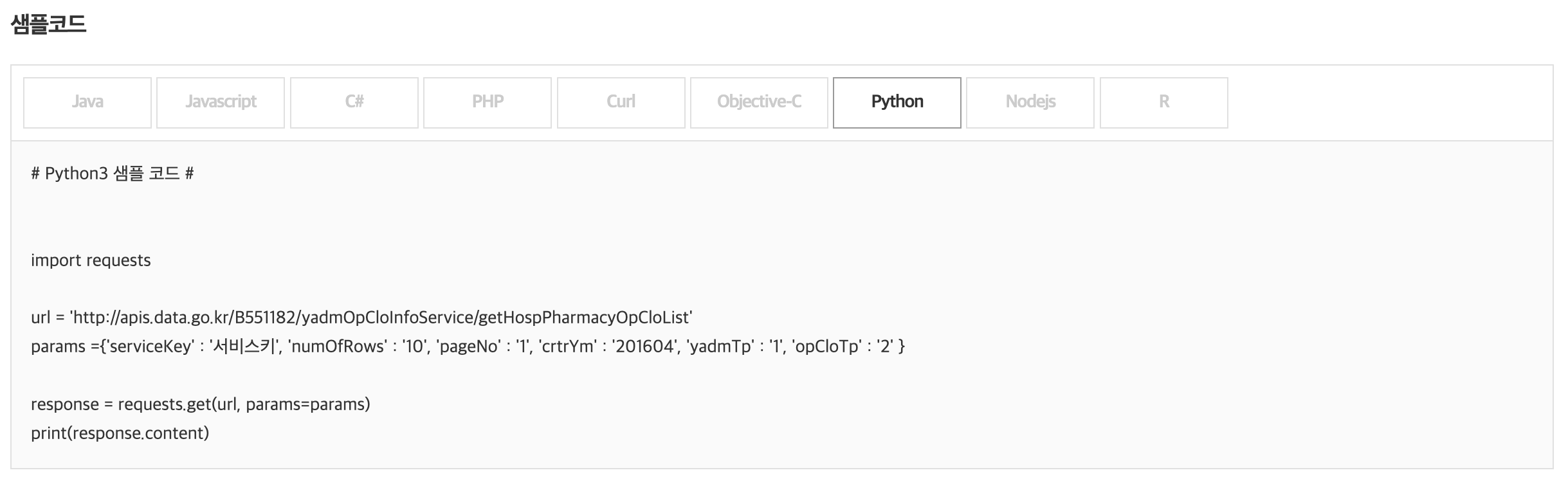1568x486 pixels.
Task: View the Nodejs sample code tab
Action: [x=1030, y=102]
